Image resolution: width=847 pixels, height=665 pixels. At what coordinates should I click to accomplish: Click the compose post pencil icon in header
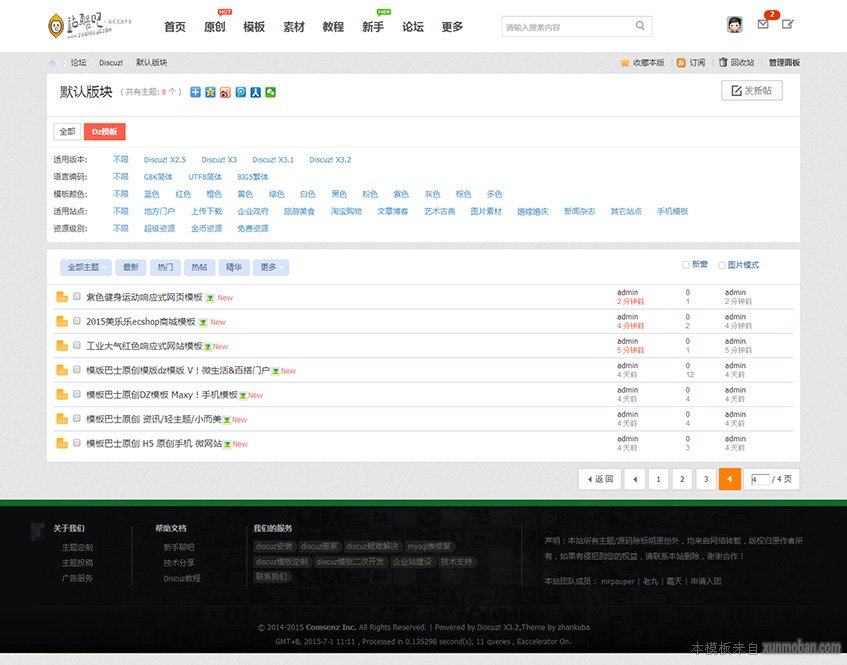click(788, 25)
